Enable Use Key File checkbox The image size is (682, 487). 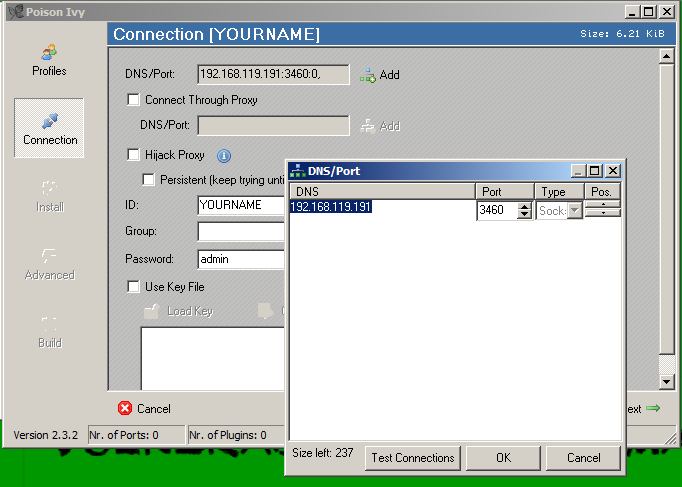tap(134, 287)
